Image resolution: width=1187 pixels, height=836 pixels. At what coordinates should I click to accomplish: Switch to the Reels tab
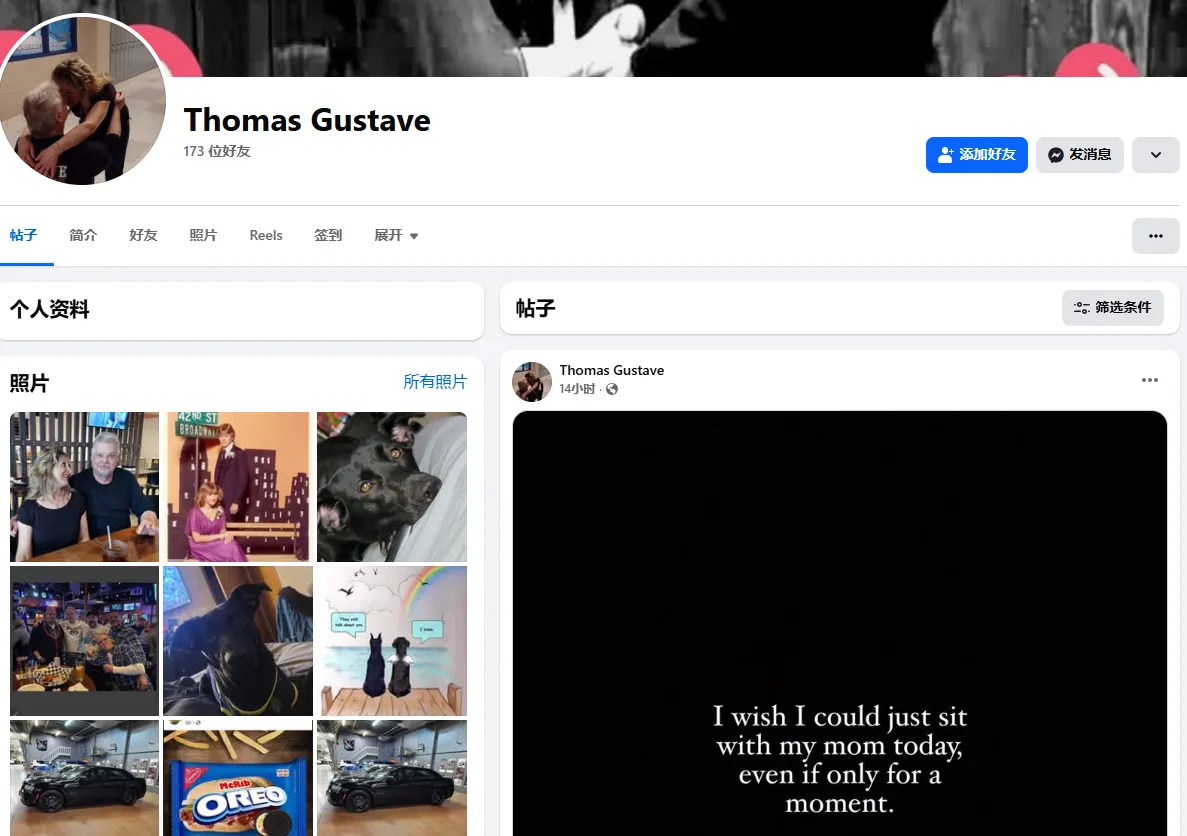pyautogui.click(x=266, y=236)
